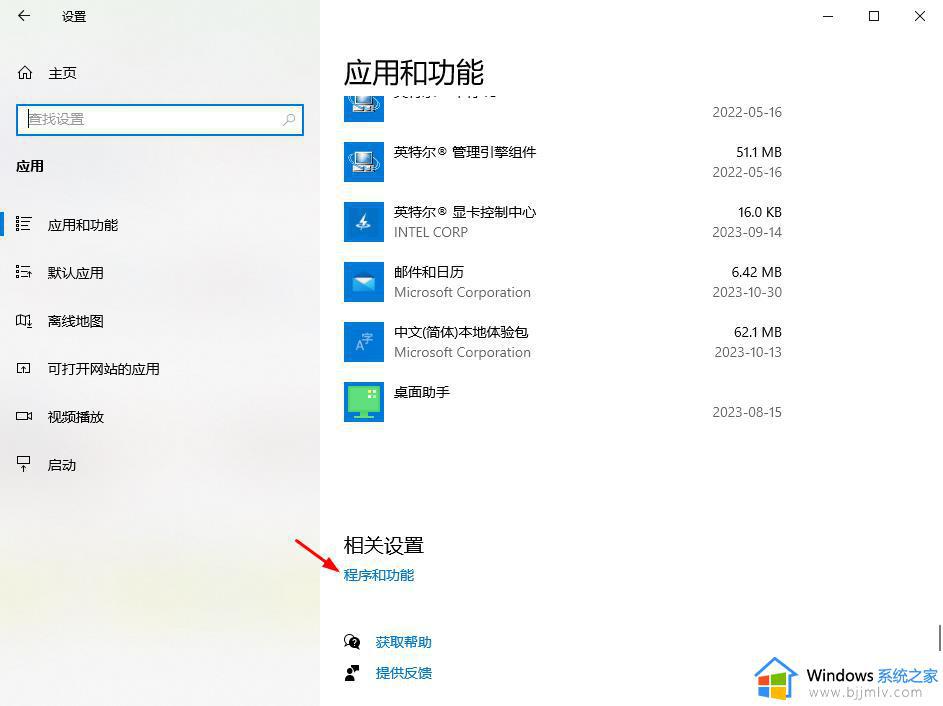Viewport: 943px width, 706px height.
Task: Click the 可打开网站的应用 icon
Action: tap(23, 369)
